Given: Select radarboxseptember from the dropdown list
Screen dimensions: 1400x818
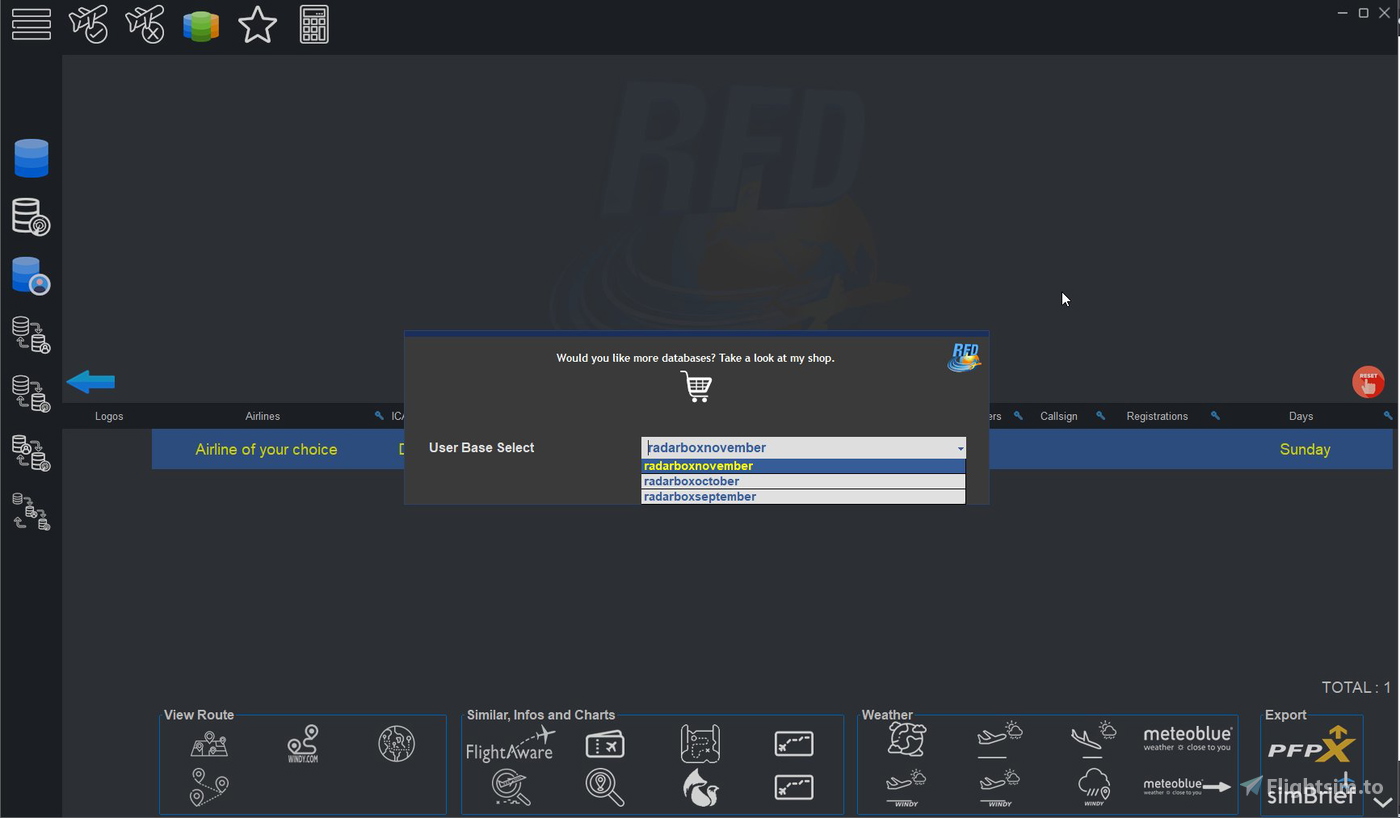Looking at the screenshot, I should pos(699,496).
